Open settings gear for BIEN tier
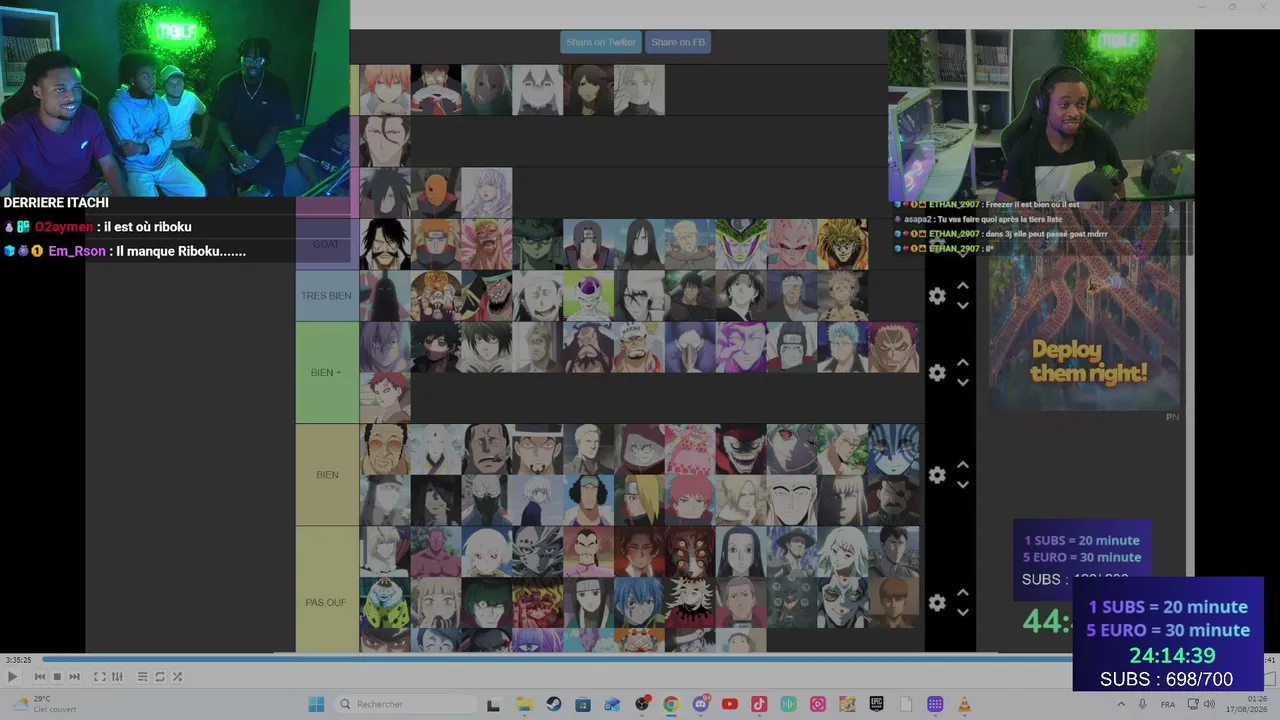1280x720 pixels. coord(937,475)
